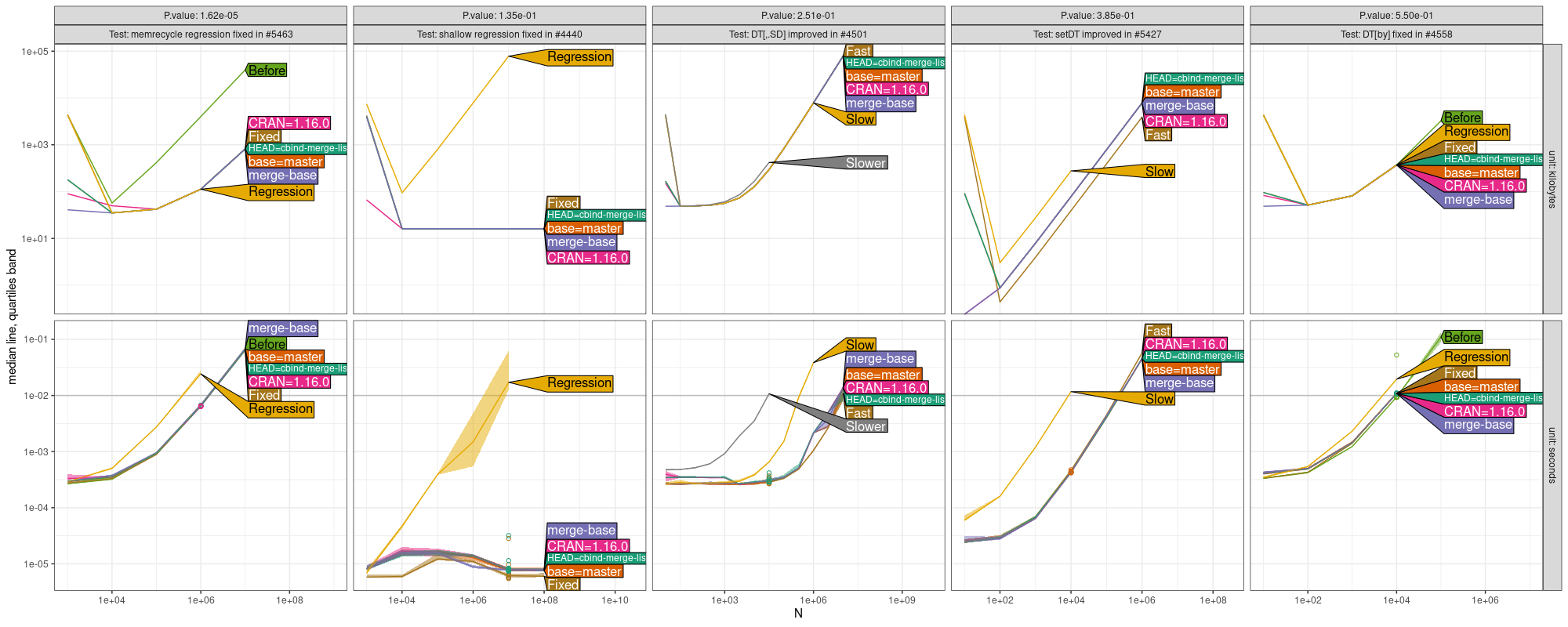
Task: Click "merge-base" label in DT[by] kilobytes panel
Action: 1478,200
